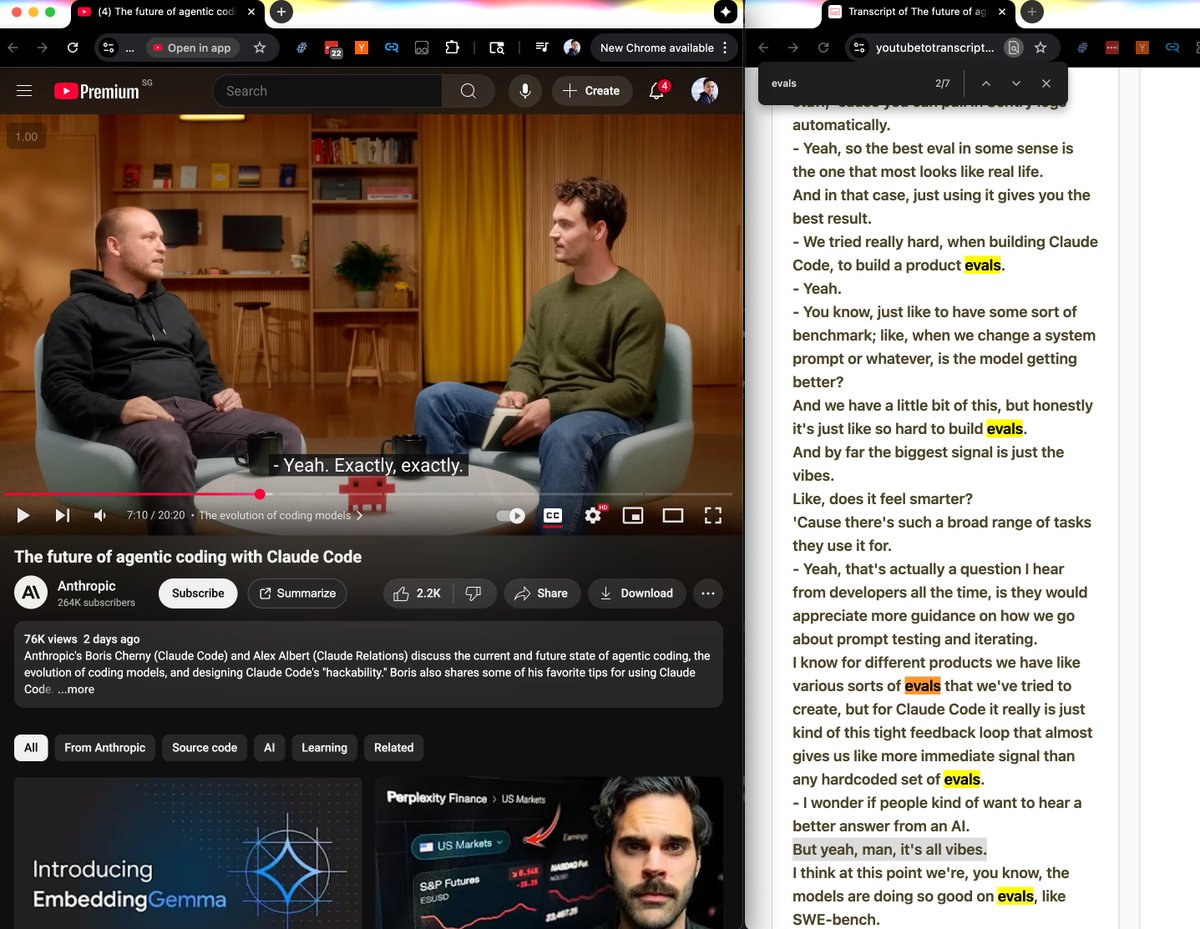Reload the YouTube page

click(x=72, y=47)
